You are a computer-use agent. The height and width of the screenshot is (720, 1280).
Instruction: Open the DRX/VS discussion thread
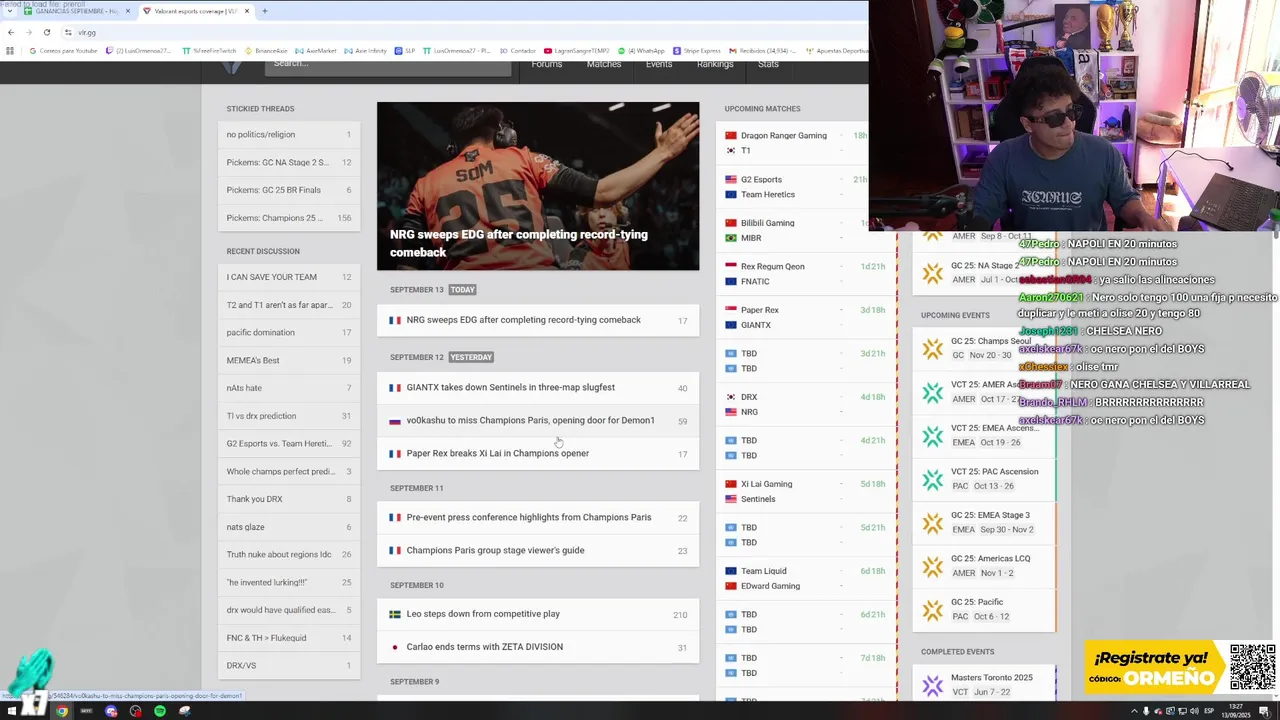(289, 665)
